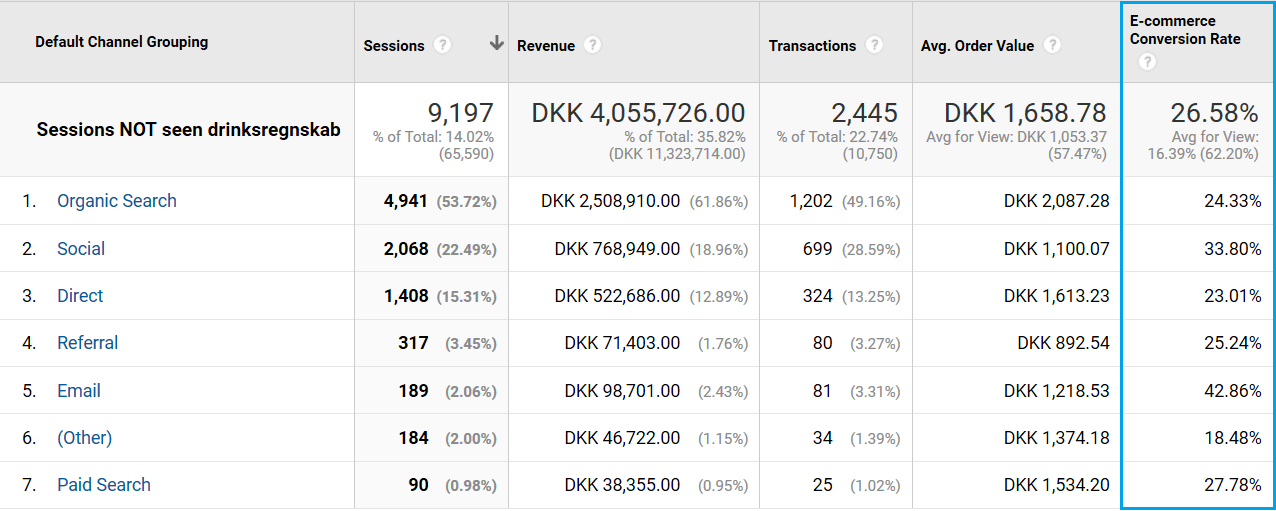
Task: Click the help icon beside Revenue header
Action: click(x=593, y=45)
